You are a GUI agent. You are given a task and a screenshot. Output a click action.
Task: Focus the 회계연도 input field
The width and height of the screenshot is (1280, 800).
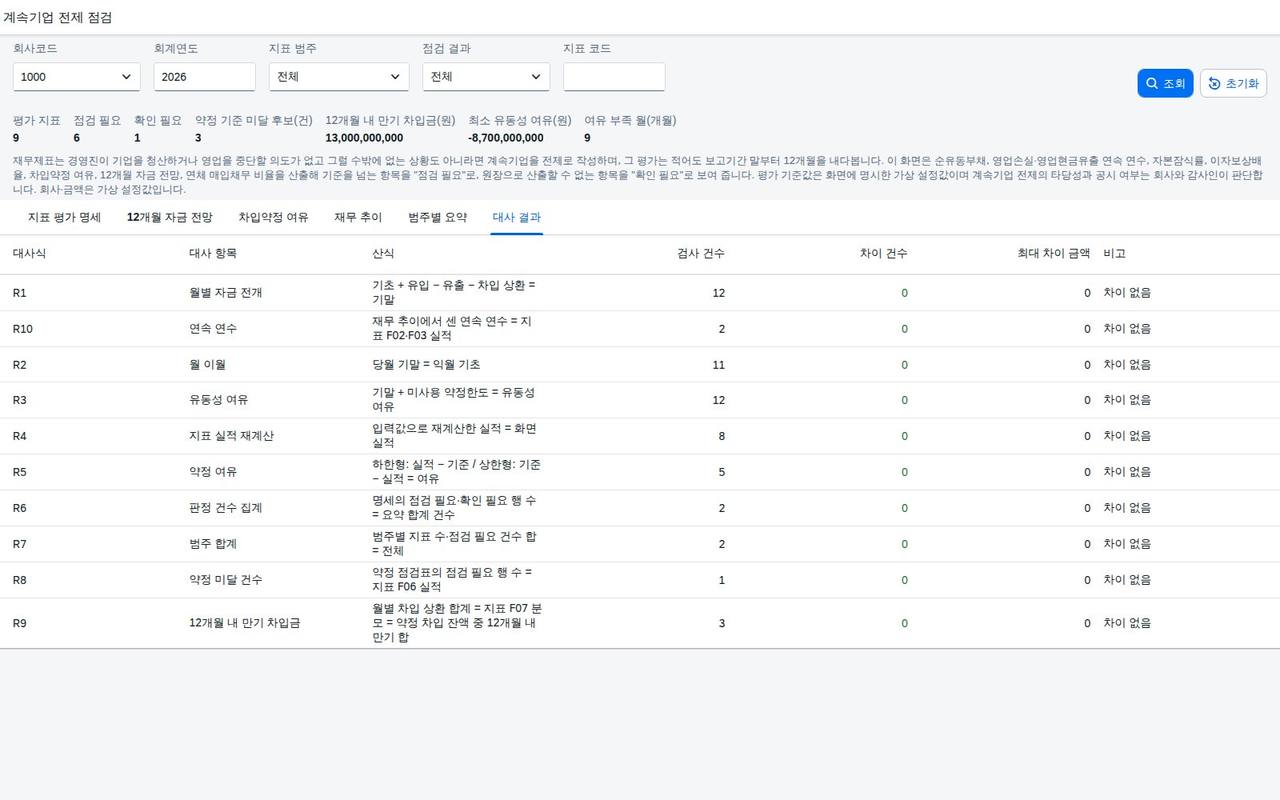click(x=204, y=77)
